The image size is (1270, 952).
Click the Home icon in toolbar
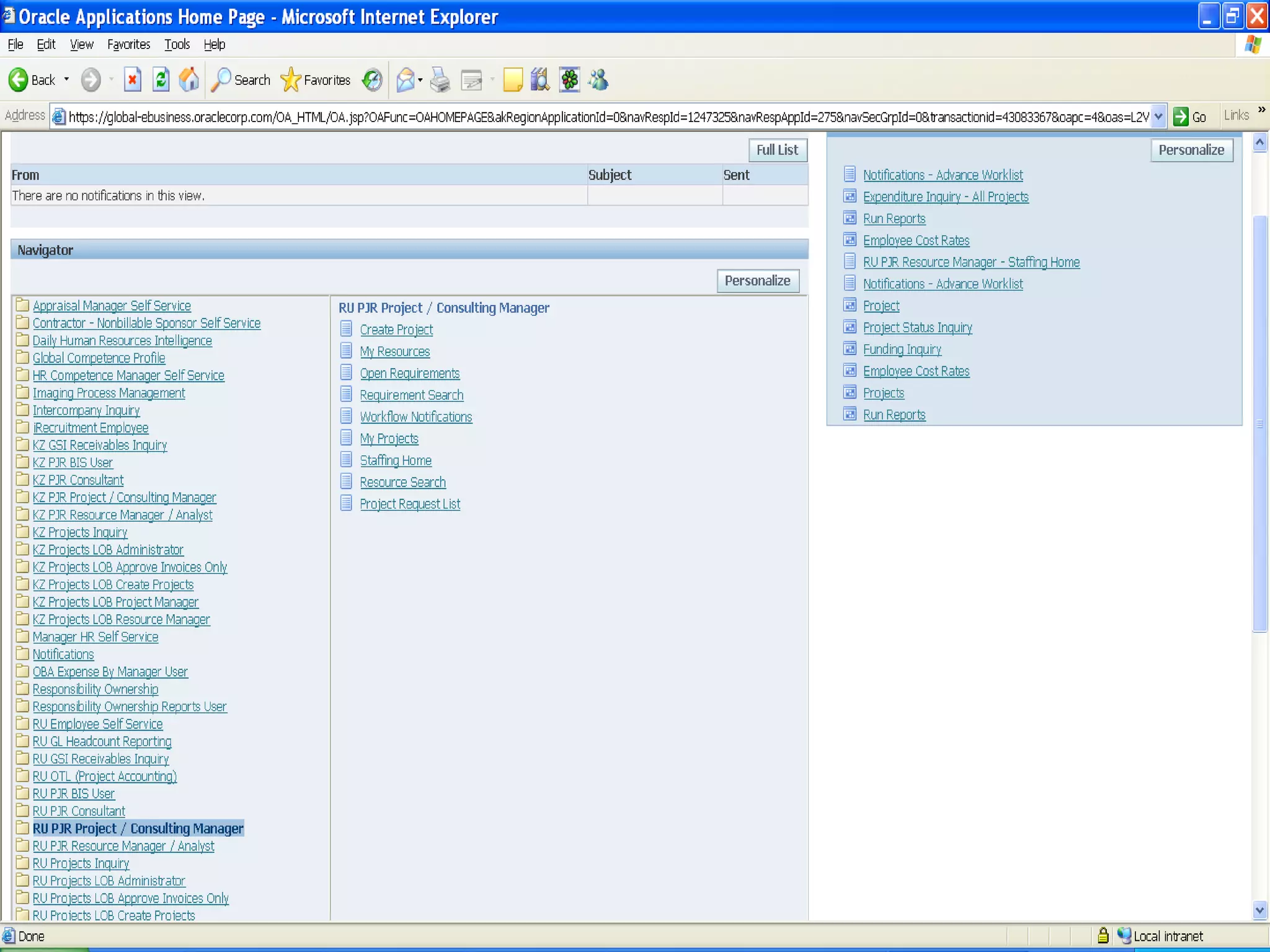pos(189,80)
